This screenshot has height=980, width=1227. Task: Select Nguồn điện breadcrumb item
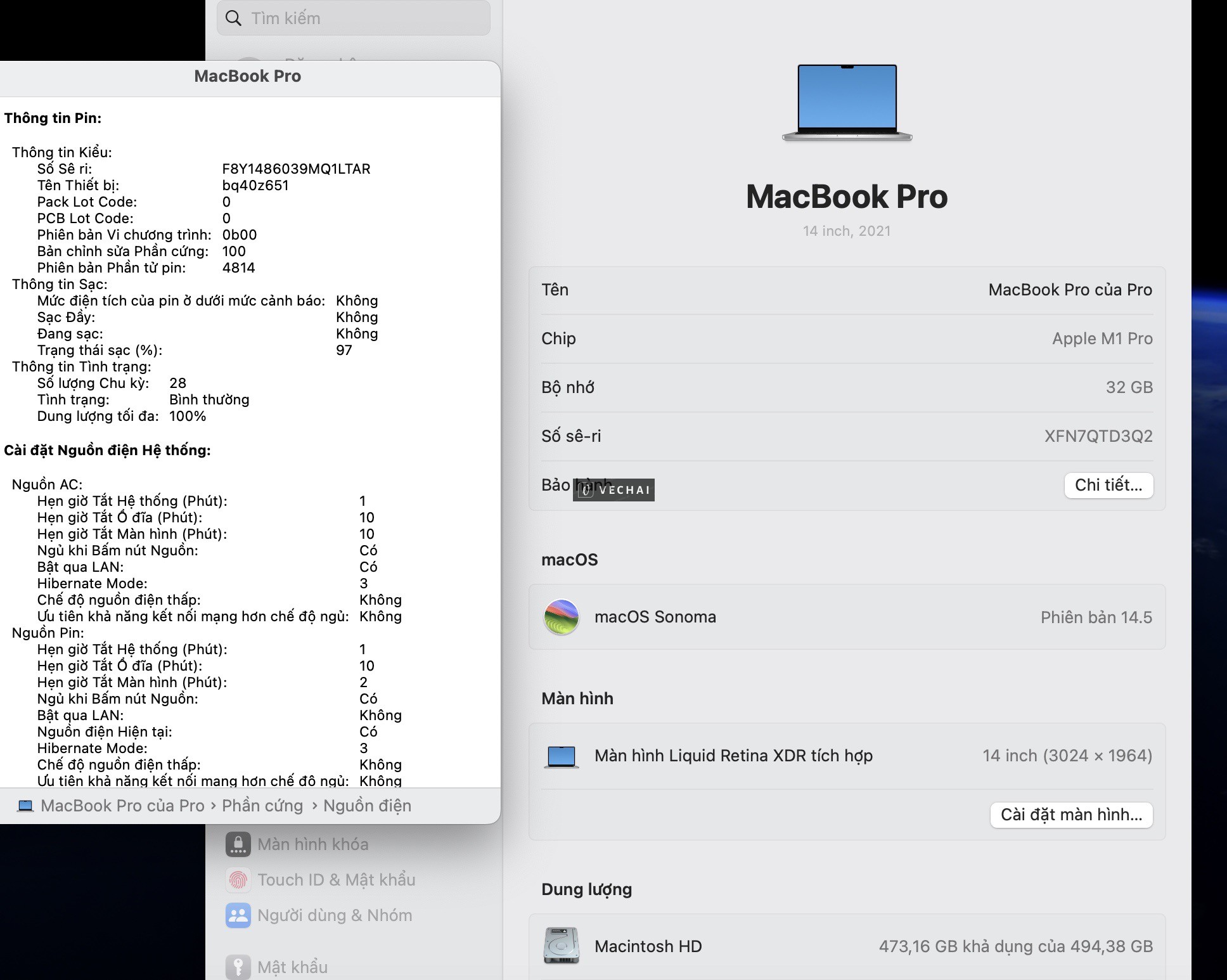(x=367, y=805)
